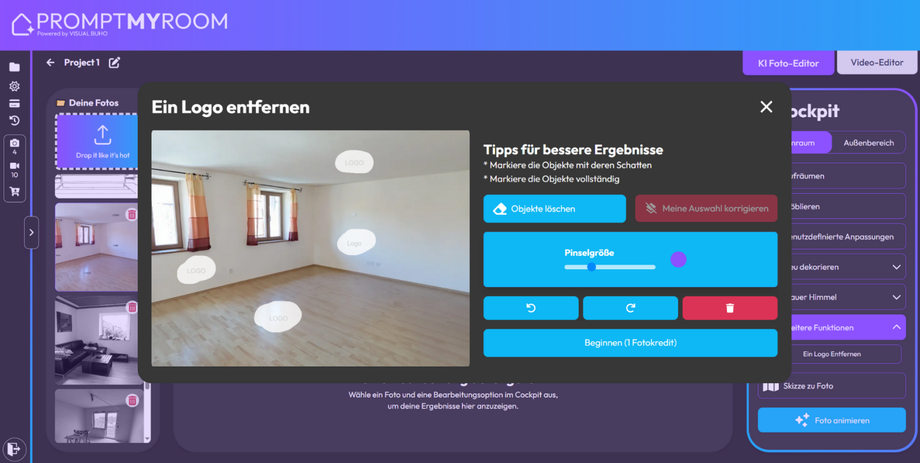Redo the brush stroke
The width and height of the screenshot is (920, 463).
coord(630,308)
